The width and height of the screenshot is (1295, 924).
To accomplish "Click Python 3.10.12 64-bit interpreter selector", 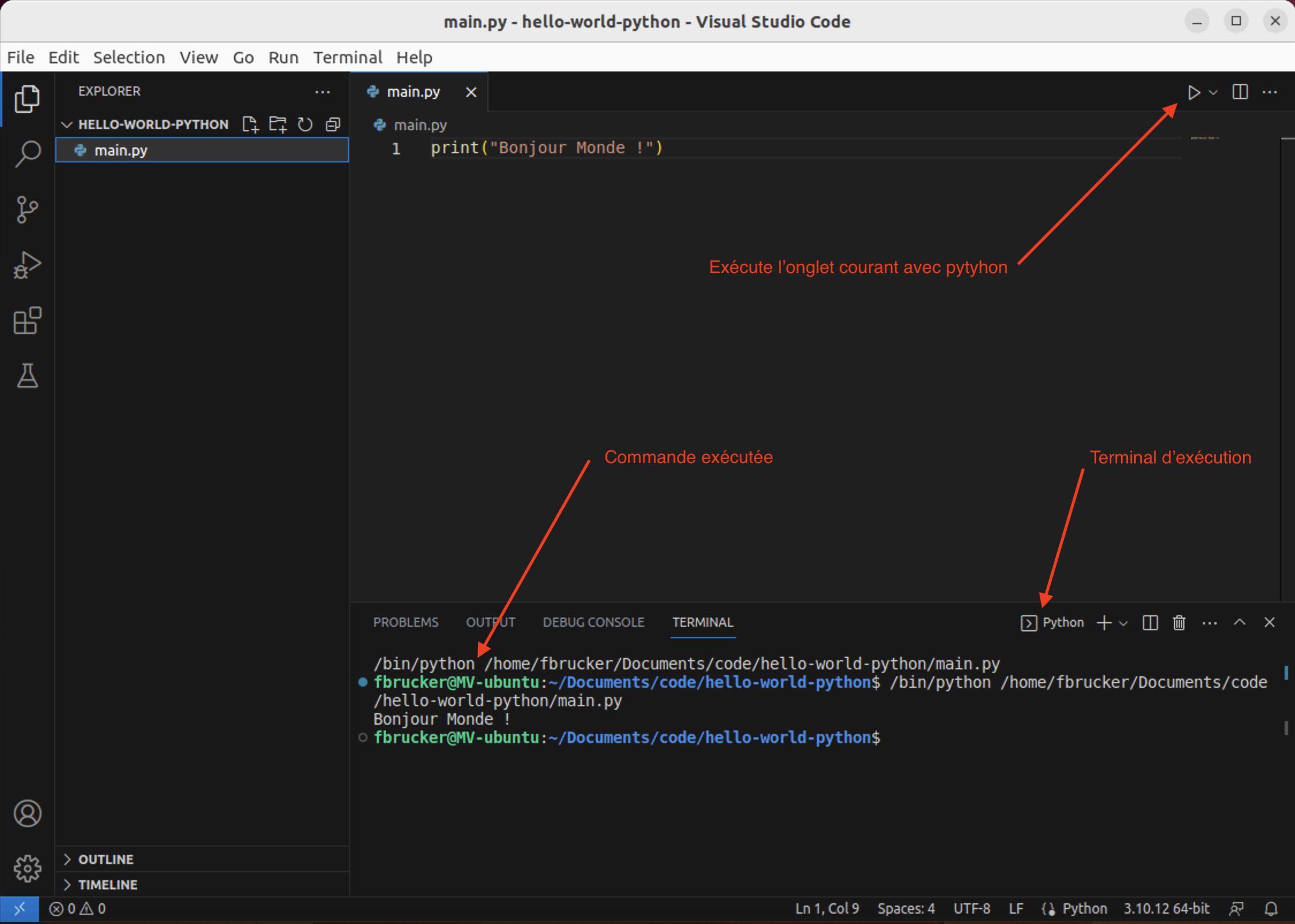I will click(1166, 909).
